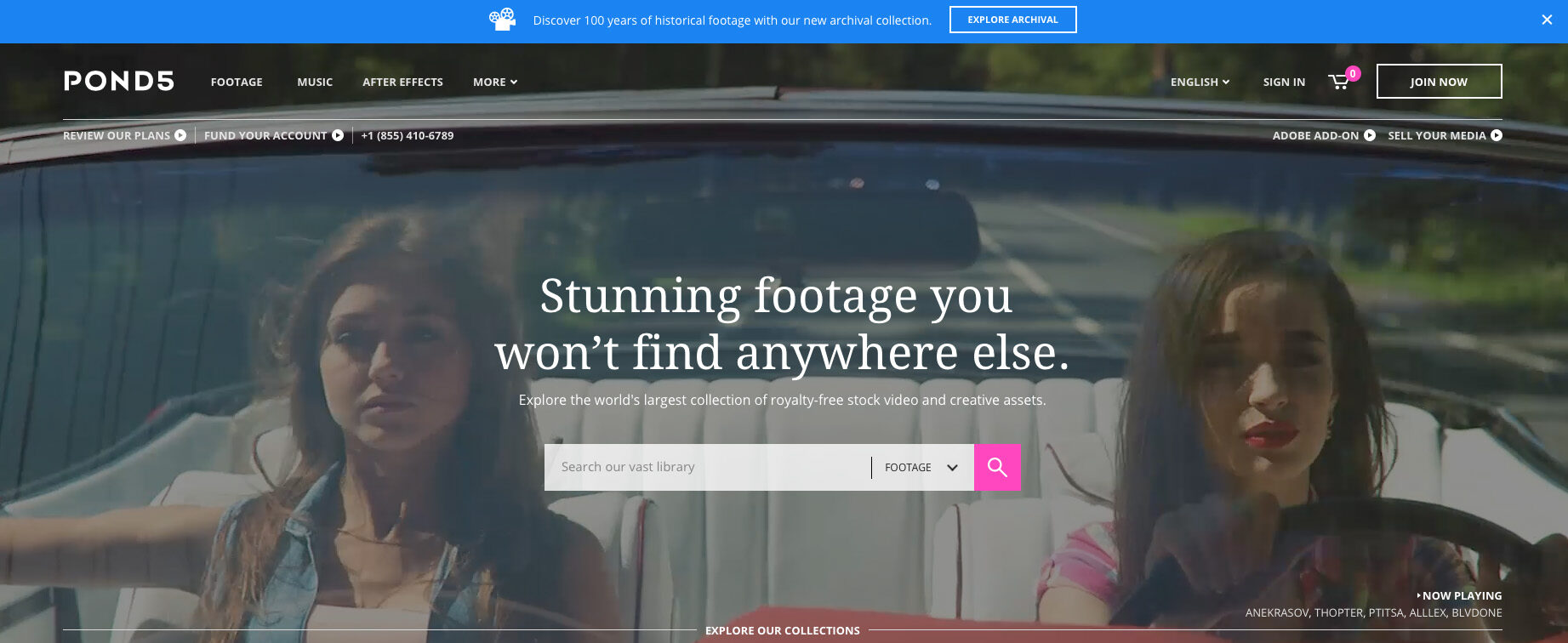Click arrow icon beside Fund Your Account
1568x643 pixels.
click(338, 135)
